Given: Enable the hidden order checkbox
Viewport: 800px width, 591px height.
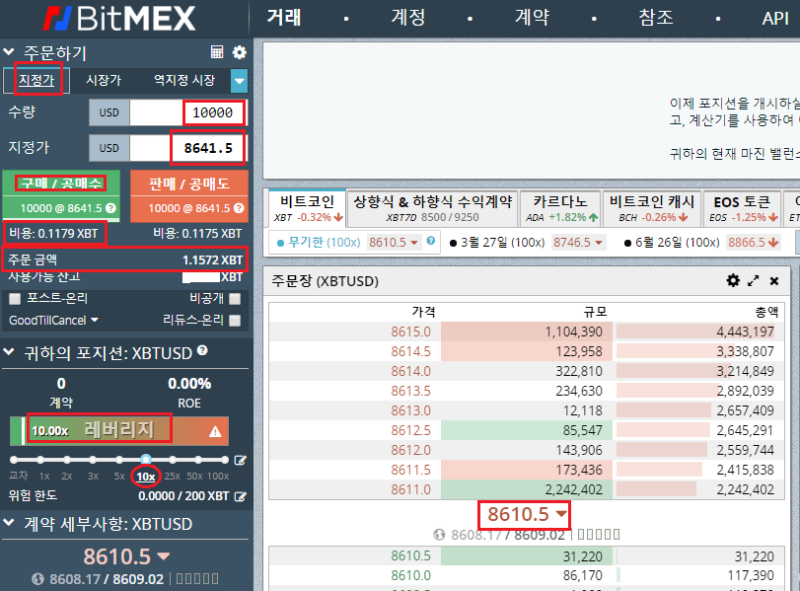Looking at the screenshot, I should [235, 299].
